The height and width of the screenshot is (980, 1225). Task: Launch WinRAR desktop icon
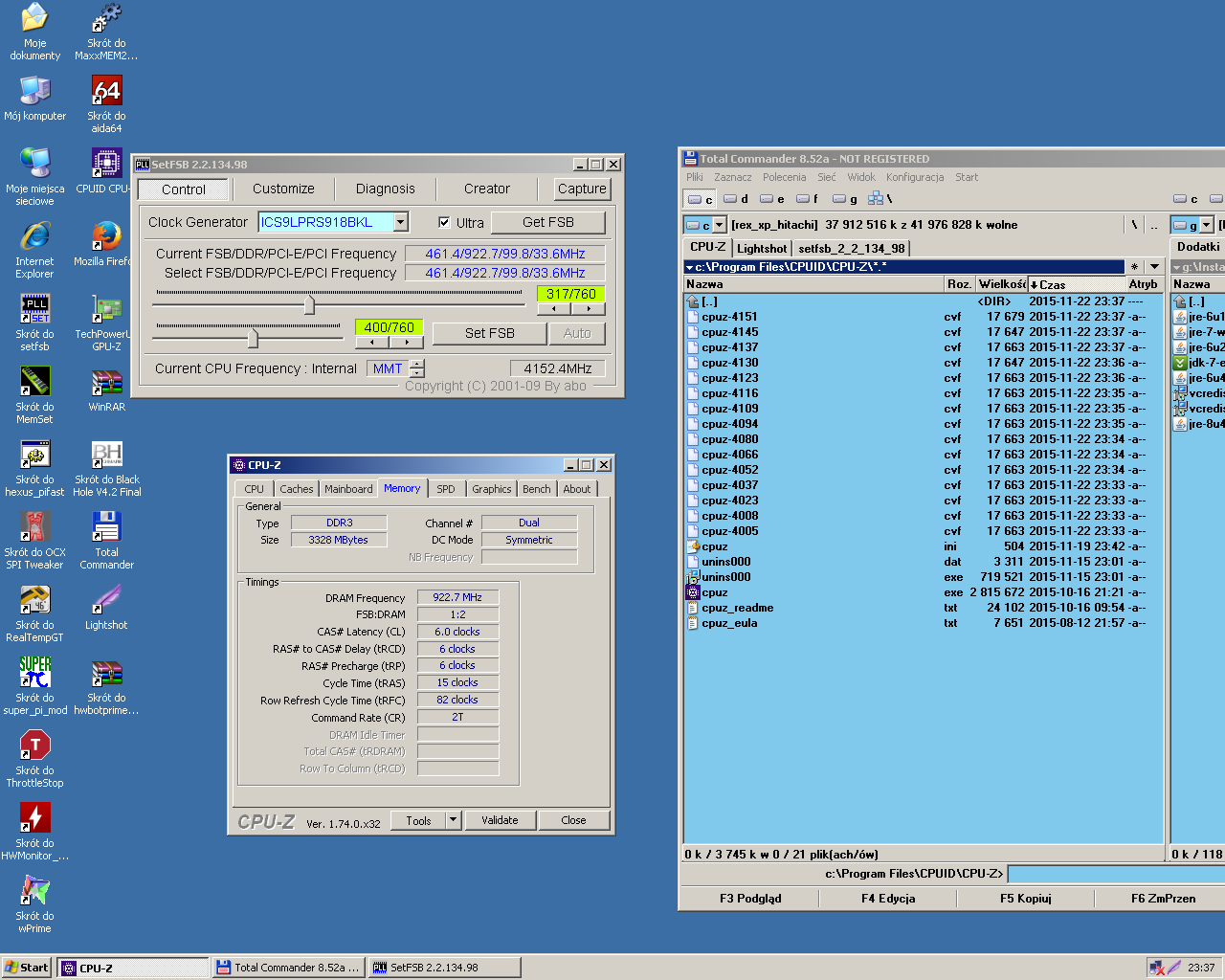point(106,390)
